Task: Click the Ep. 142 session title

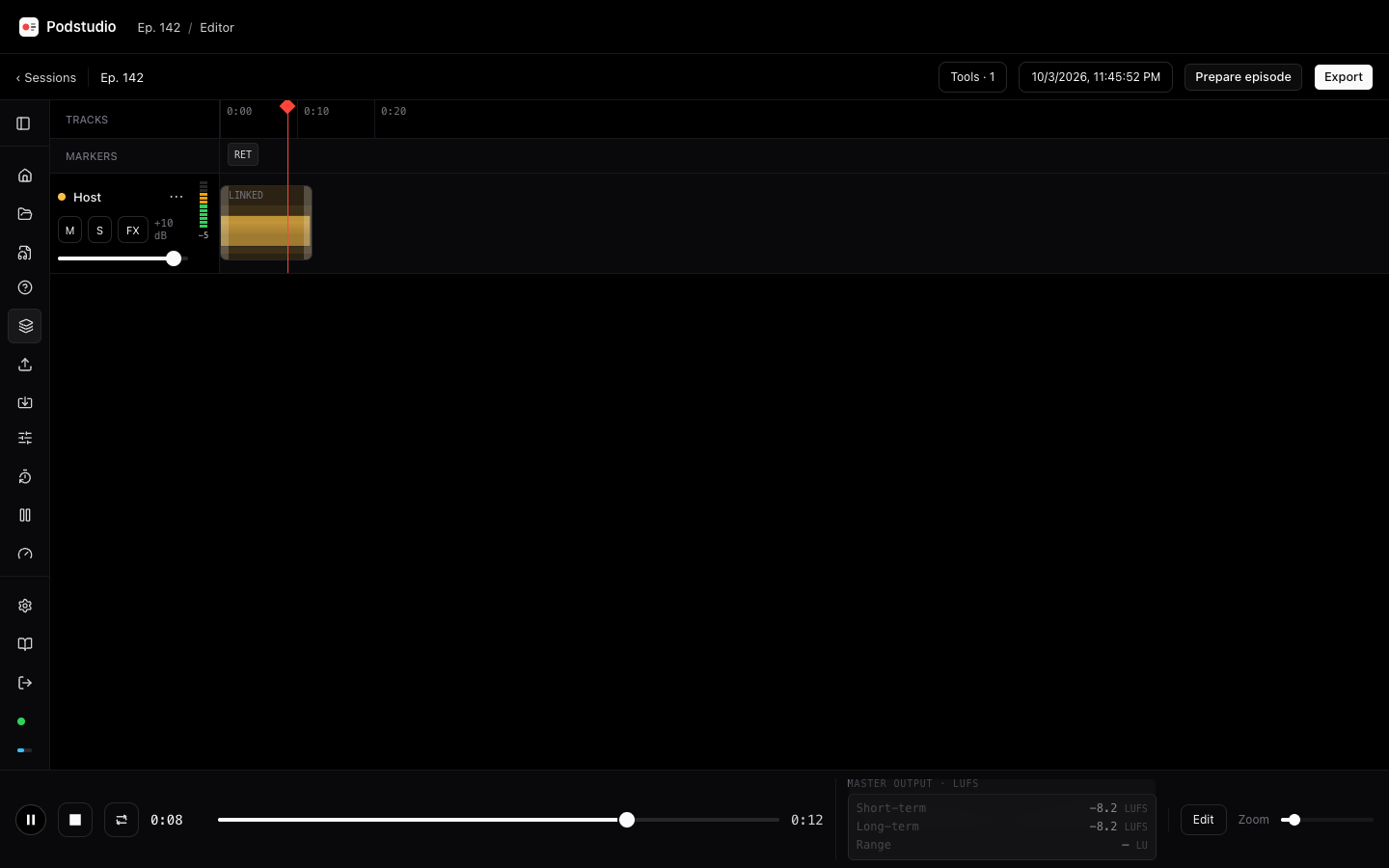Action: pyautogui.click(x=123, y=77)
